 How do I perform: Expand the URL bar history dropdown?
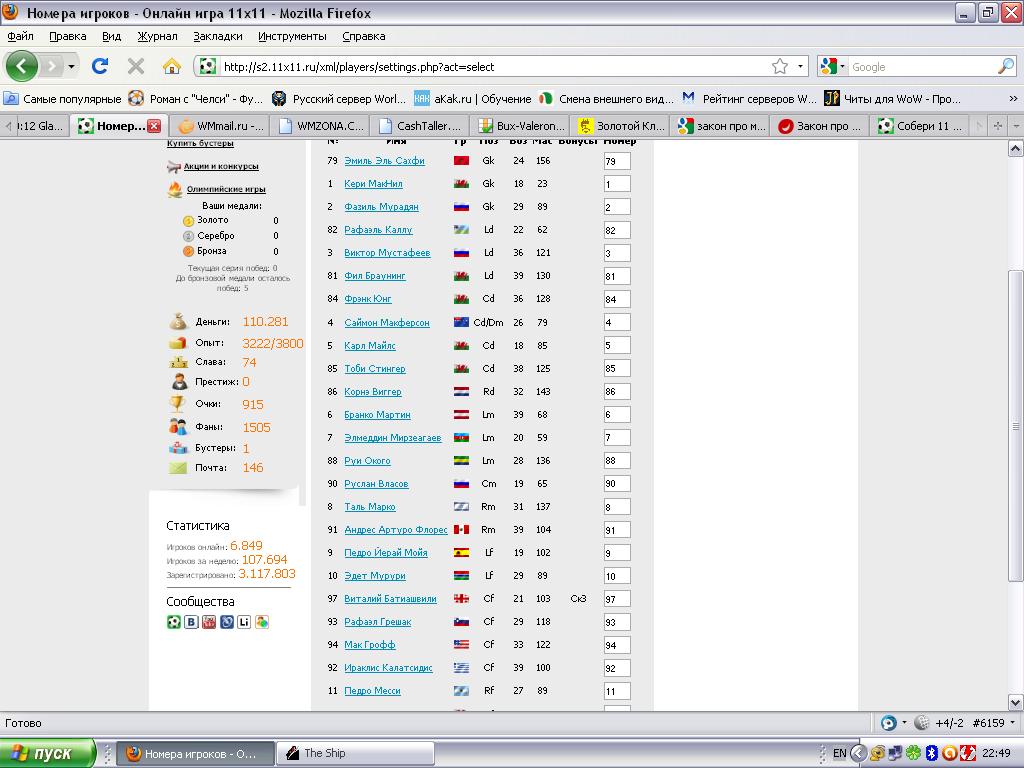(x=801, y=67)
